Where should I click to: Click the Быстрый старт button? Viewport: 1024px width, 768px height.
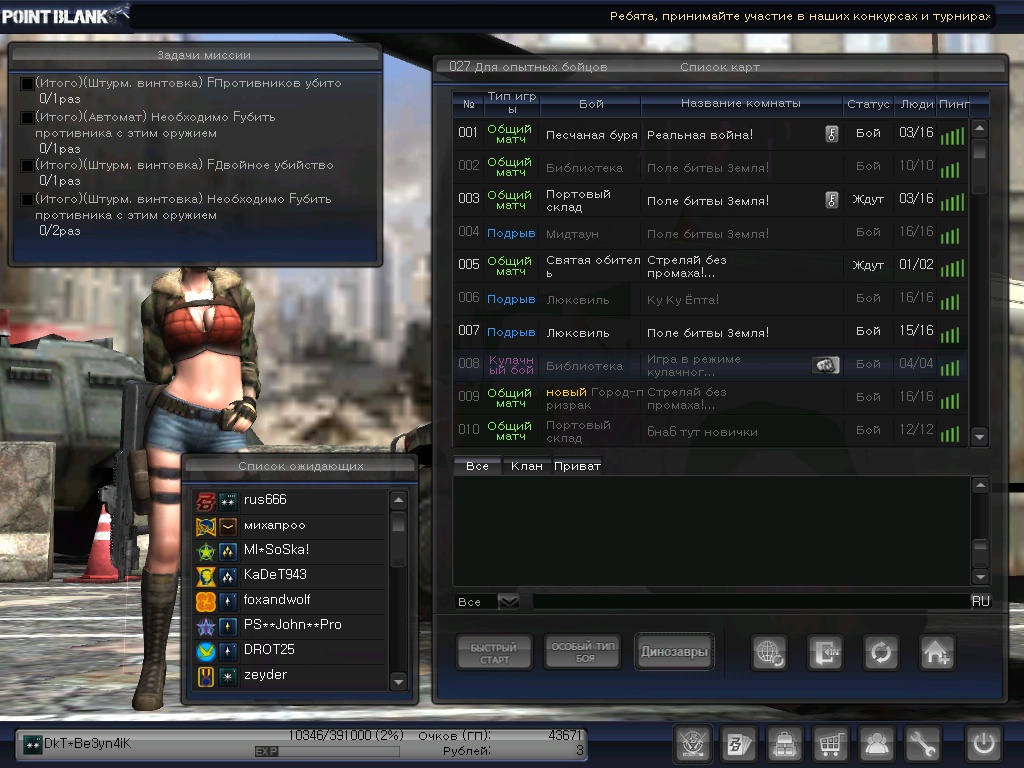[494, 652]
